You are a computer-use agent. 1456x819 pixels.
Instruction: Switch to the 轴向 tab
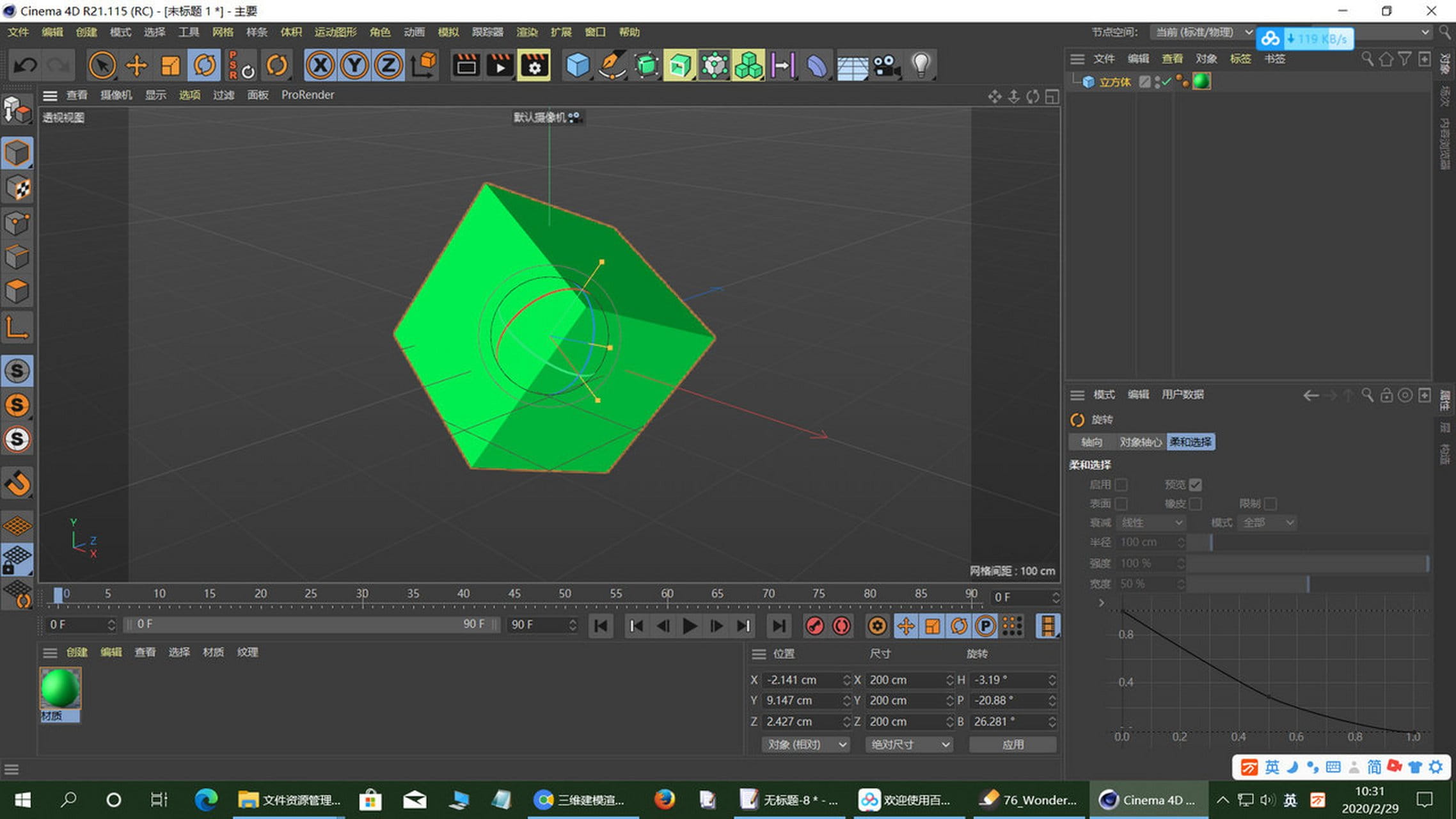(1091, 442)
